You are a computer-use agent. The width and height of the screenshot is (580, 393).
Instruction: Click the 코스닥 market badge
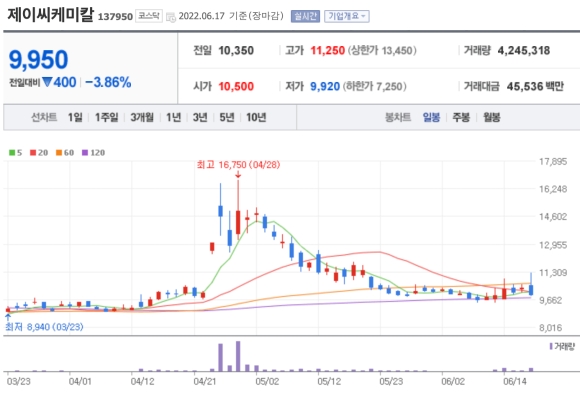(149, 16)
